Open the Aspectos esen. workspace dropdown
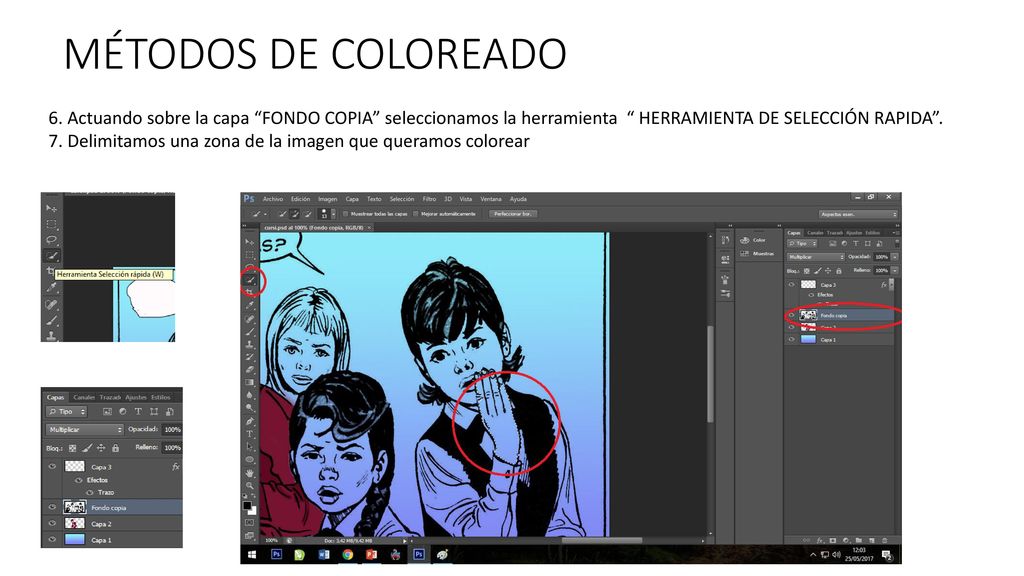 858,214
